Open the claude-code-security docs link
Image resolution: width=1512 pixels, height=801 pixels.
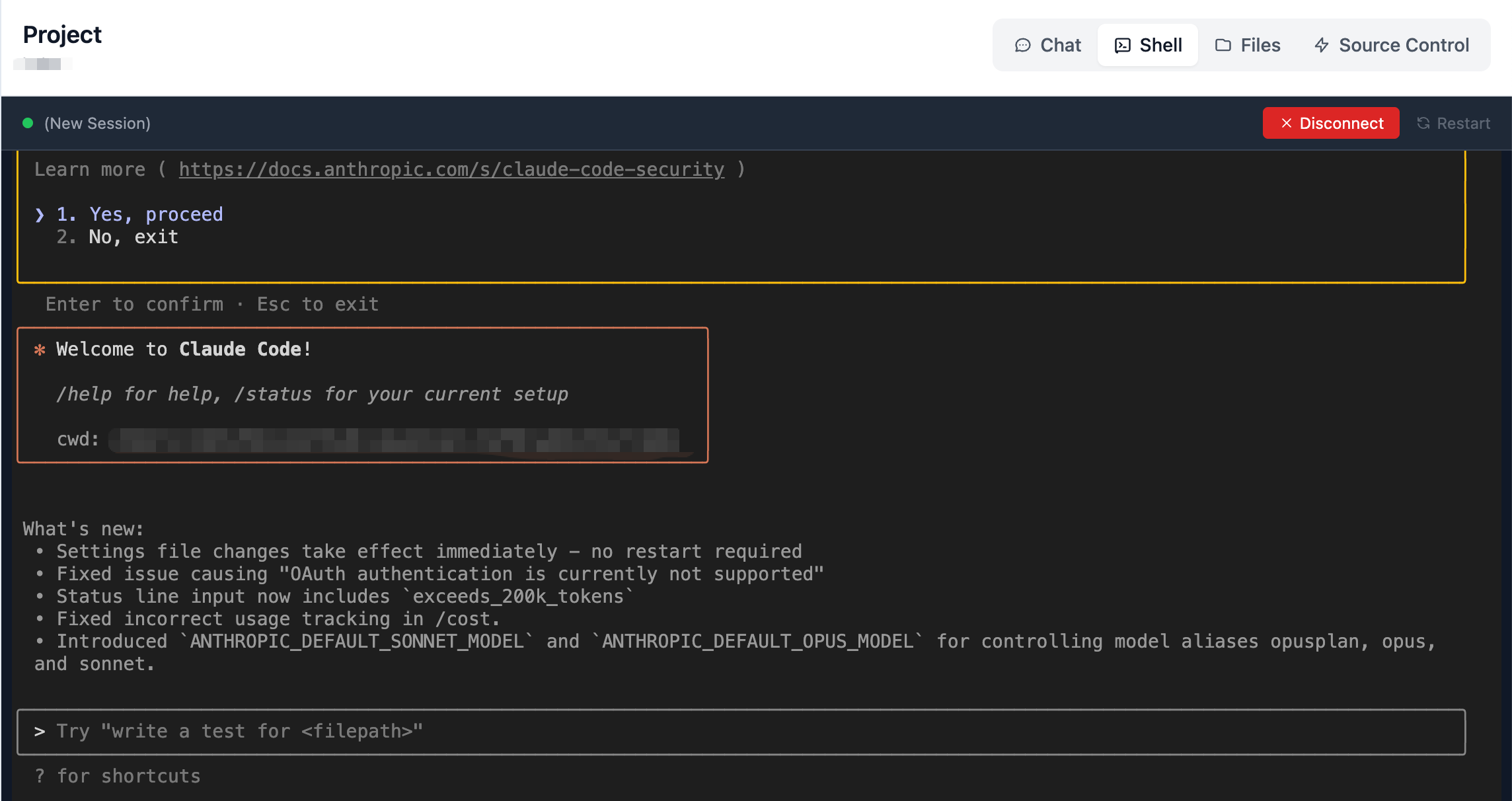451,170
